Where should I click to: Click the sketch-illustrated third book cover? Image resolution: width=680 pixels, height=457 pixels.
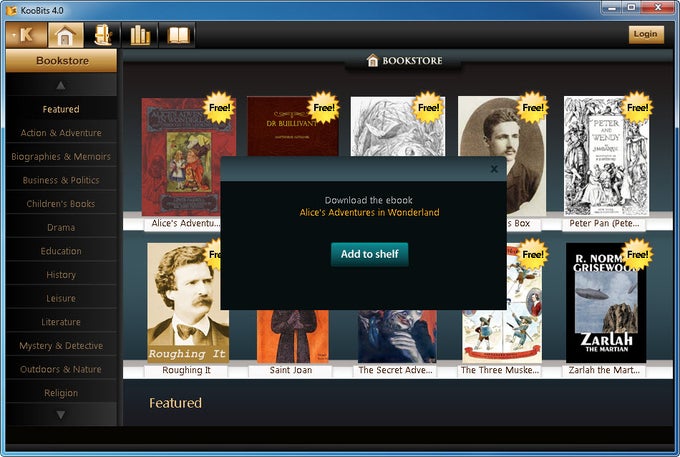coord(398,126)
